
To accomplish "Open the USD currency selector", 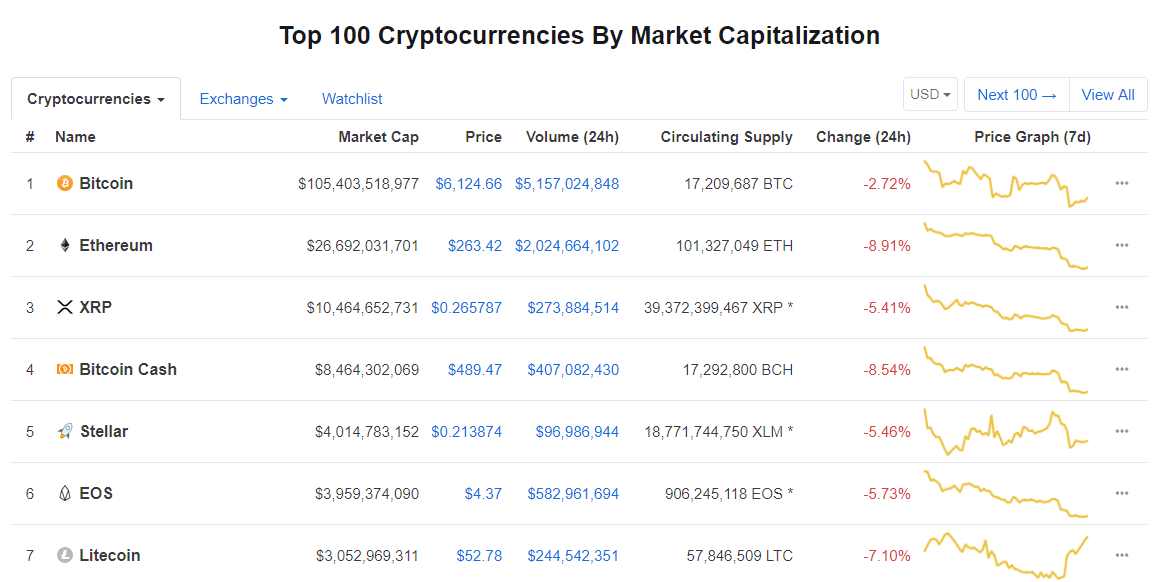I will point(930,95).
